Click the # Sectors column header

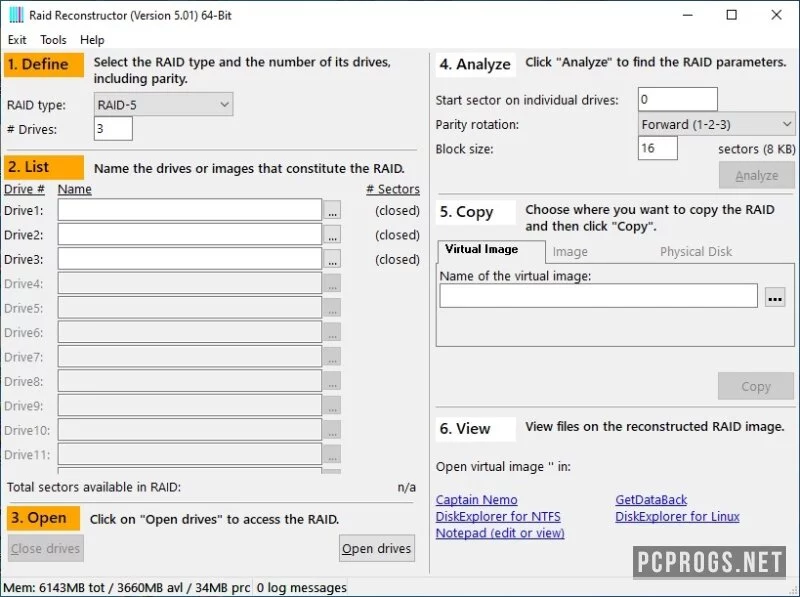click(393, 189)
